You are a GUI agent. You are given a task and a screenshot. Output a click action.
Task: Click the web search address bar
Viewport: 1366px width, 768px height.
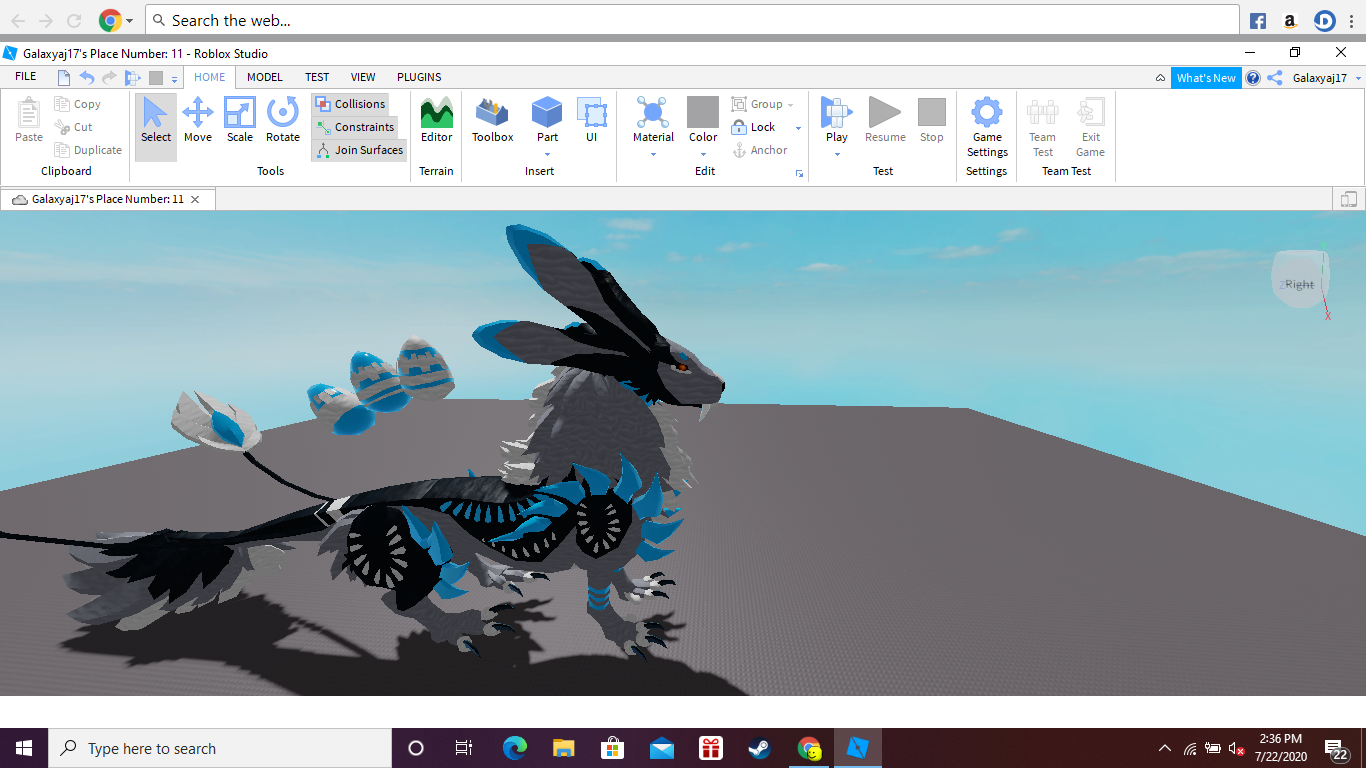pyautogui.click(x=692, y=20)
